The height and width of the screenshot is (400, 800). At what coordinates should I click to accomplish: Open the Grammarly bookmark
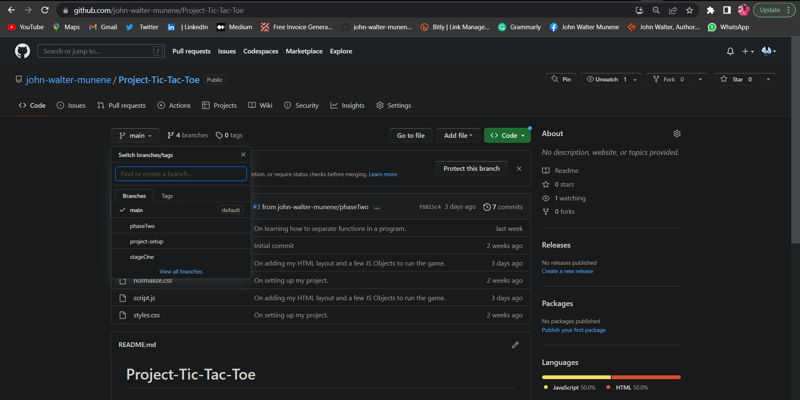pos(519,27)
